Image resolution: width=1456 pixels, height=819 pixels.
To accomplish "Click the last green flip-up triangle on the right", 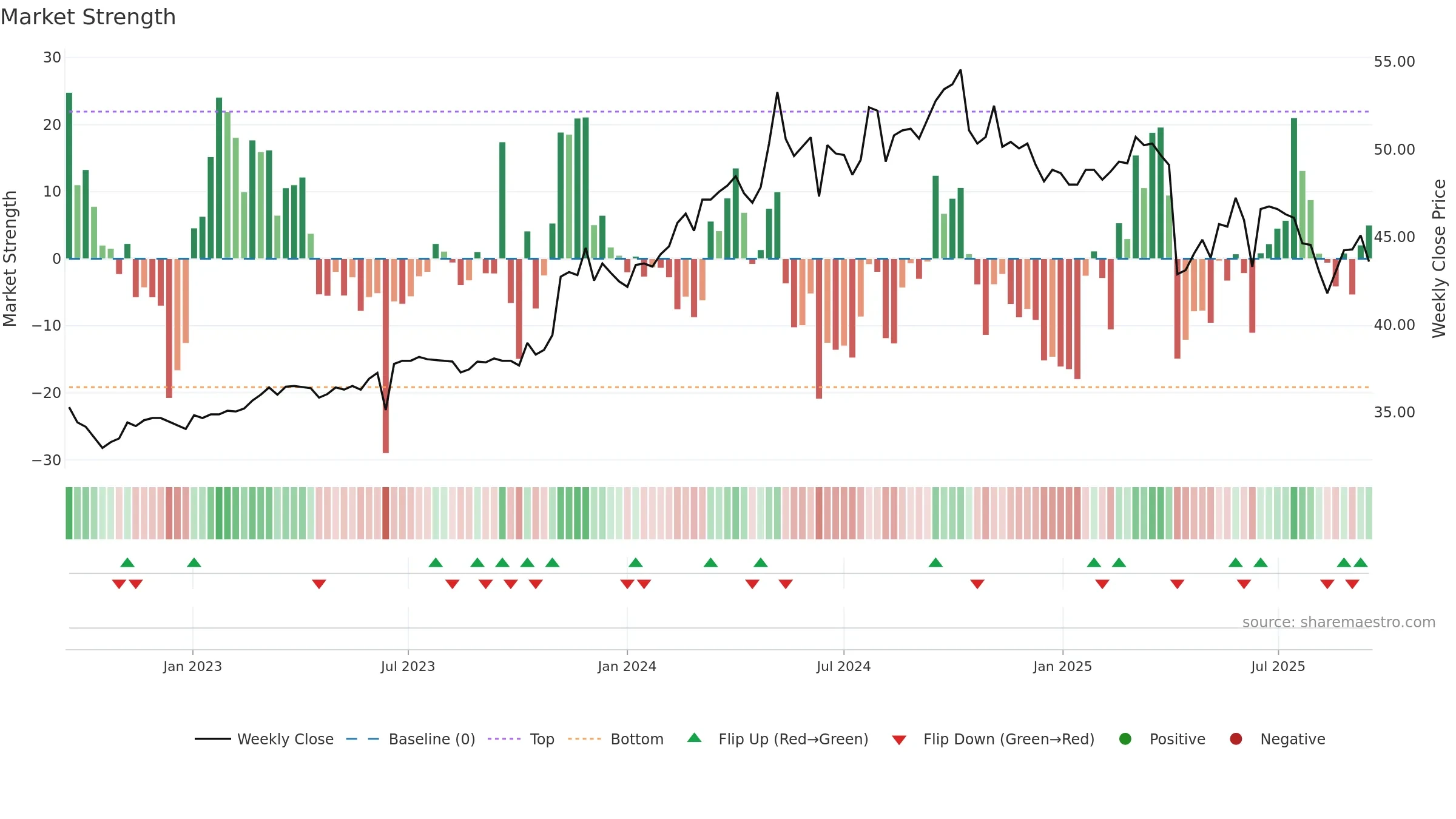I will tap(1361, 562).
